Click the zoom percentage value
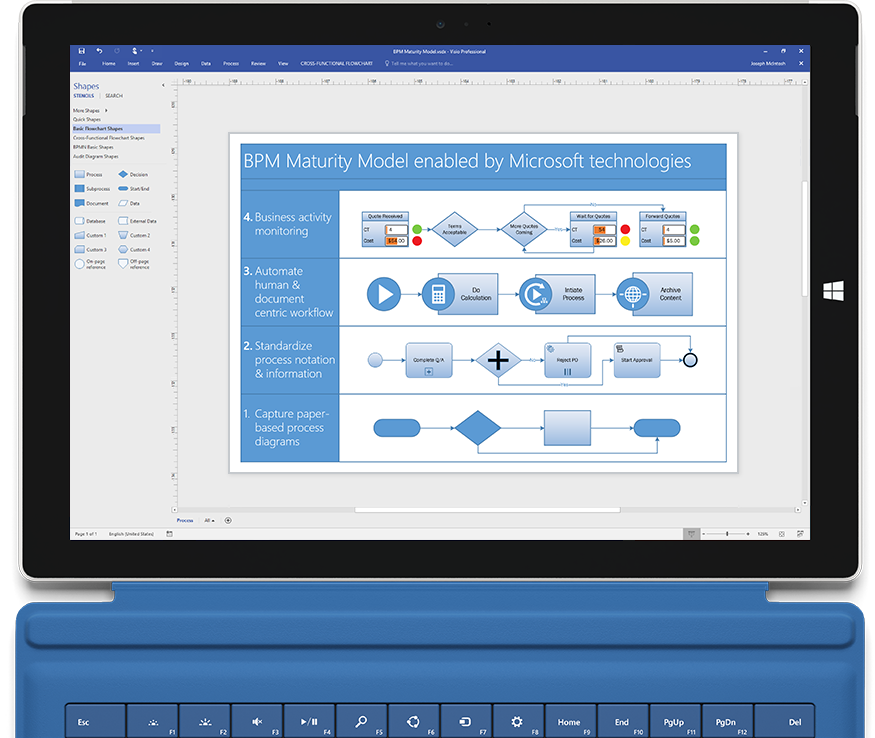 point(763,534)
